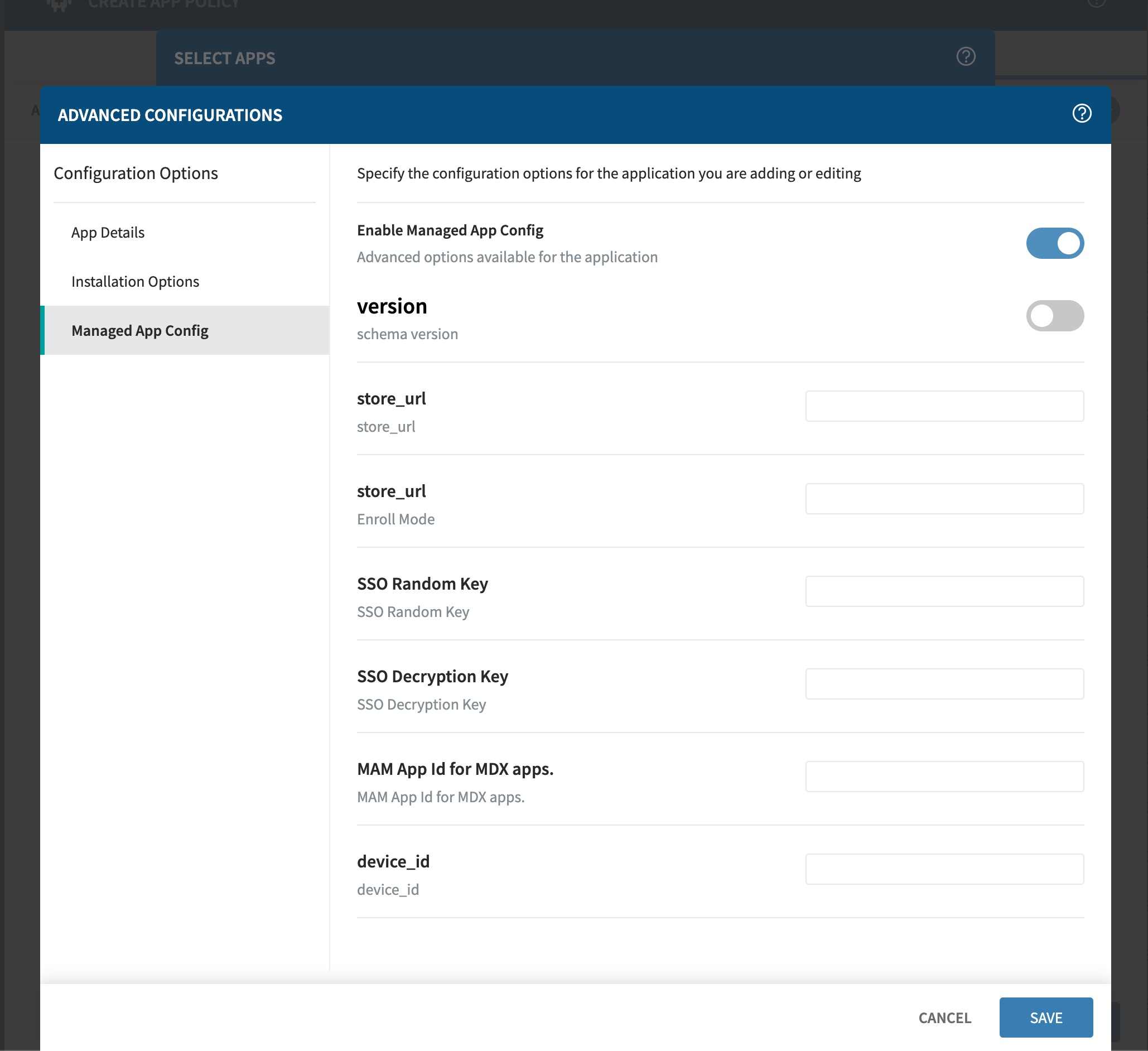Click Cancel to discard changes

[x=944, y=1018]
